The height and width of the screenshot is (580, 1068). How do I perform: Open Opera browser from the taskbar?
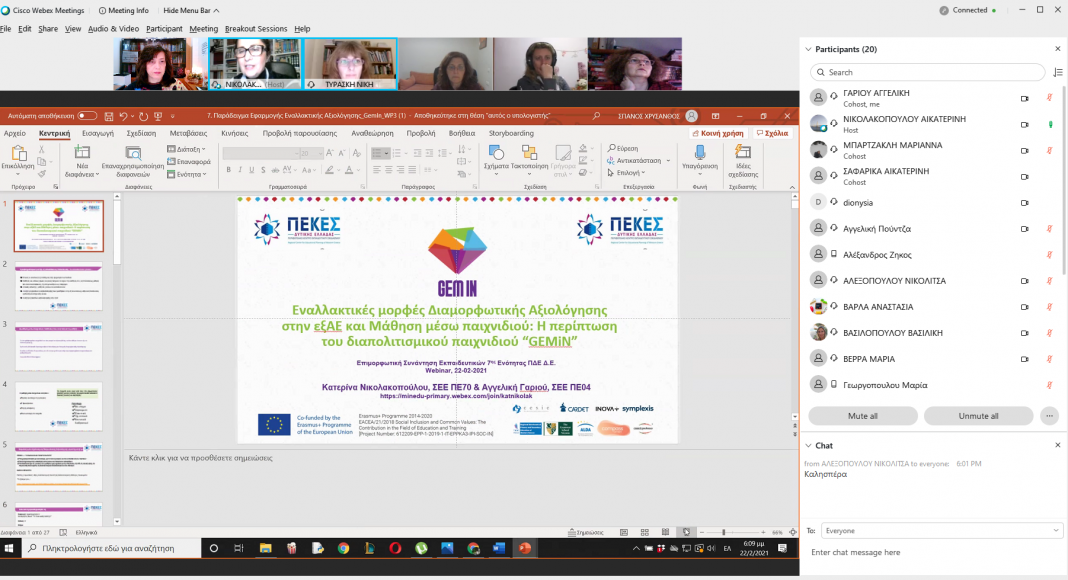click(x=395, y=548)
